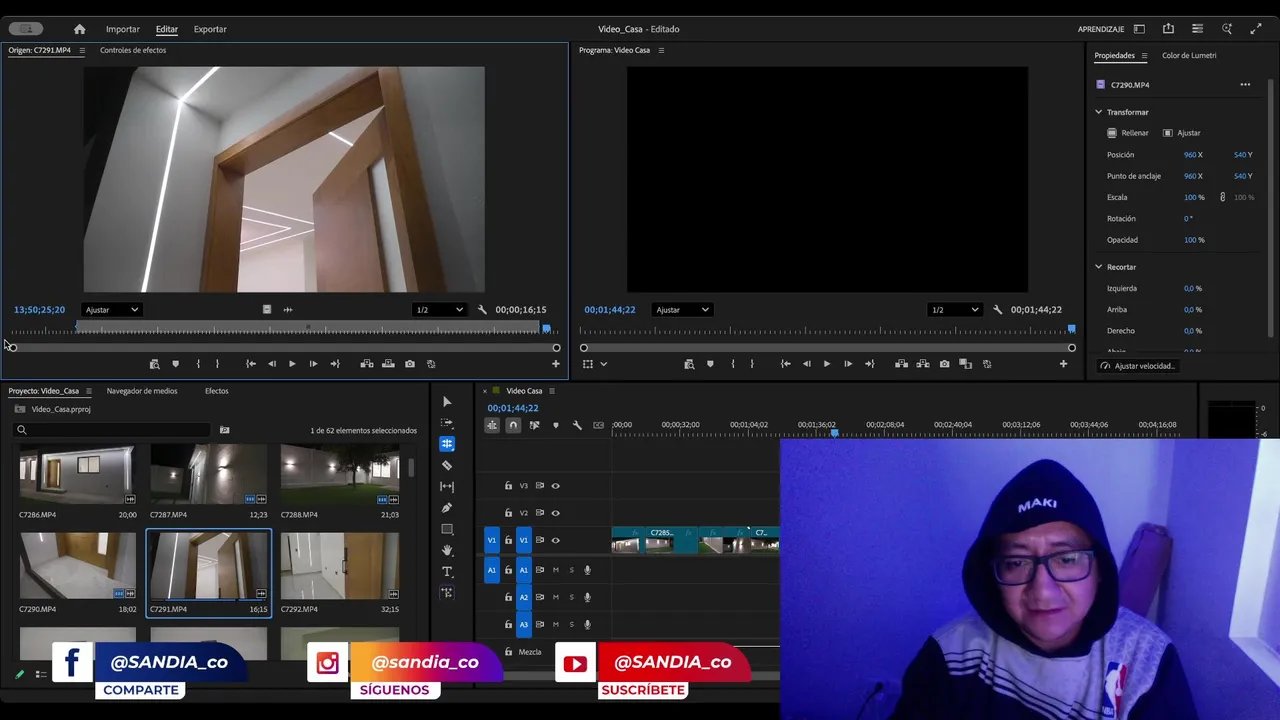Image resolution: width=1280 pixels, height=720 pixels.
Task: Select the Rectangle tool
Action: tap(447, 529)
